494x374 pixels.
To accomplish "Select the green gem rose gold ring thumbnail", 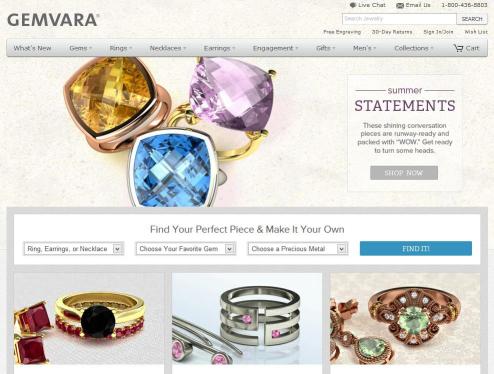I will click(405, 319).
